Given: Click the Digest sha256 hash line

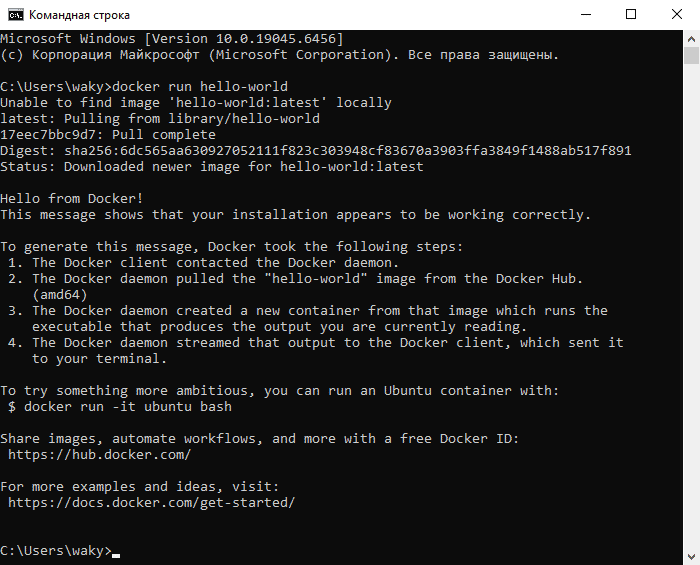Looking at the screenshot, I should click(315, 151).
